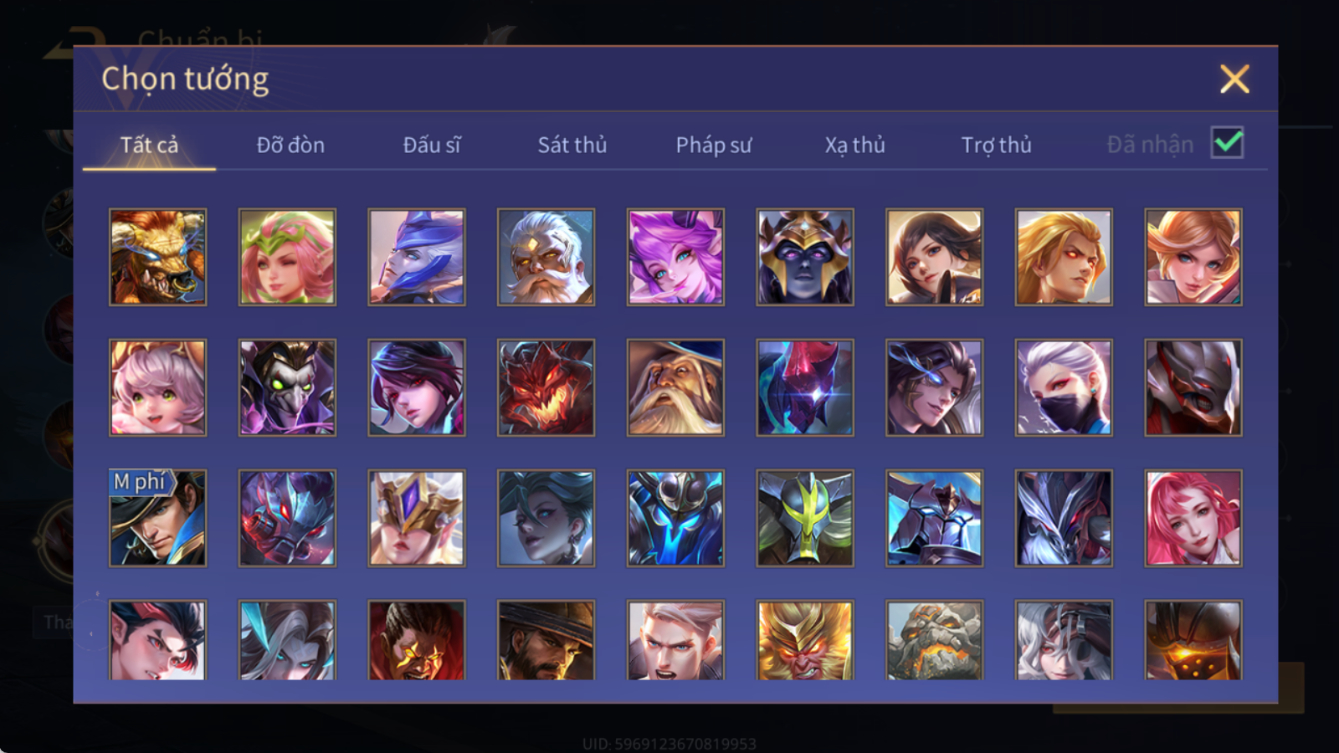This screenshot has height=753, width=1339.
Task: Open the Xạ thủ tab
Action: [x=855, y=145]
